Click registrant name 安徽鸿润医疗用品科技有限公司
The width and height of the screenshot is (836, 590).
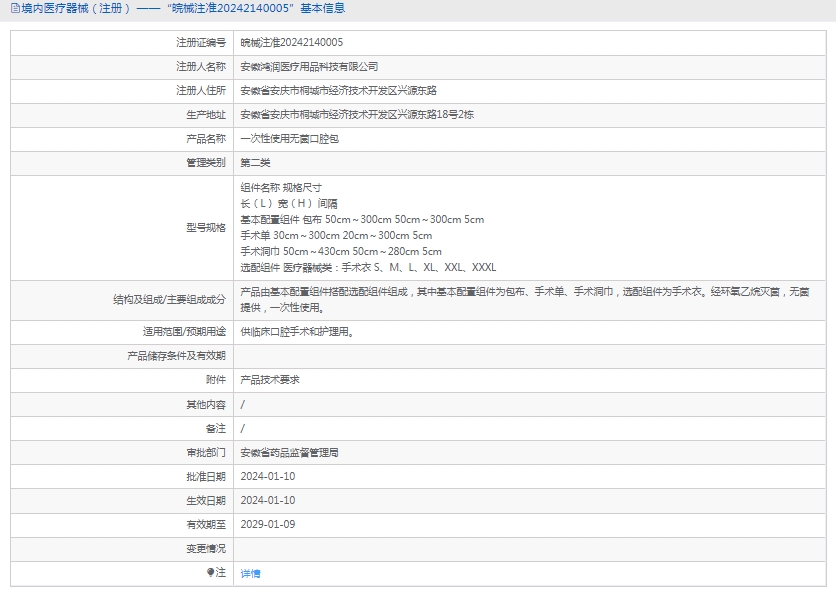[309, 67]
